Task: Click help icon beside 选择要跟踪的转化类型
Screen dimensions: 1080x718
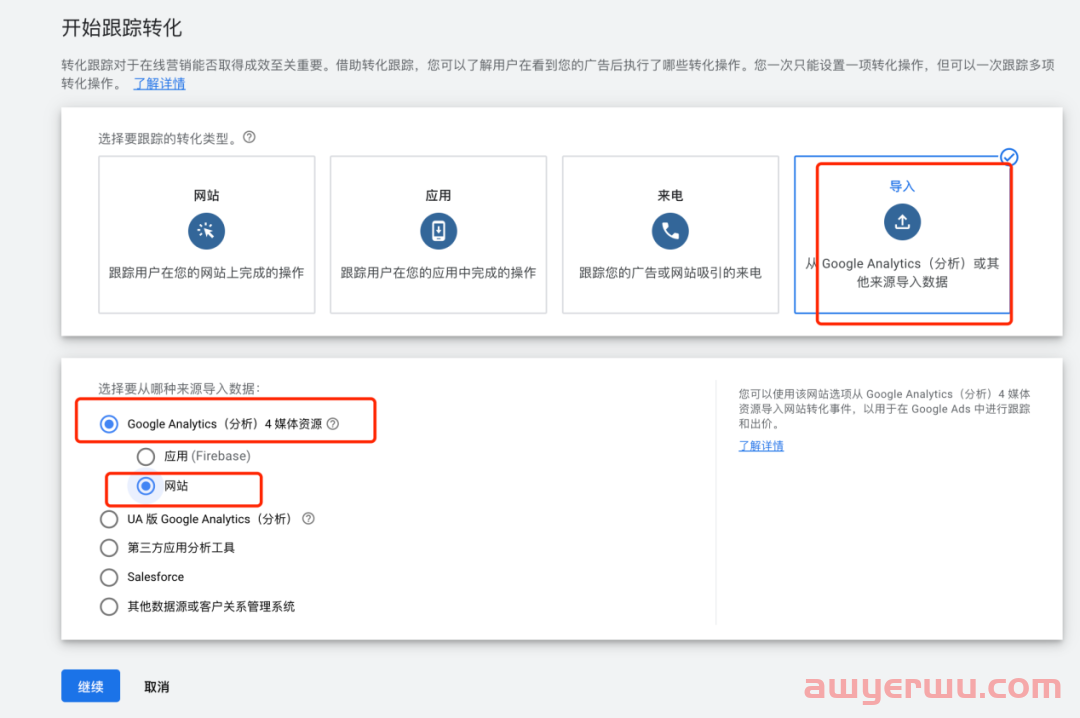Action: (x=249, y=137)
